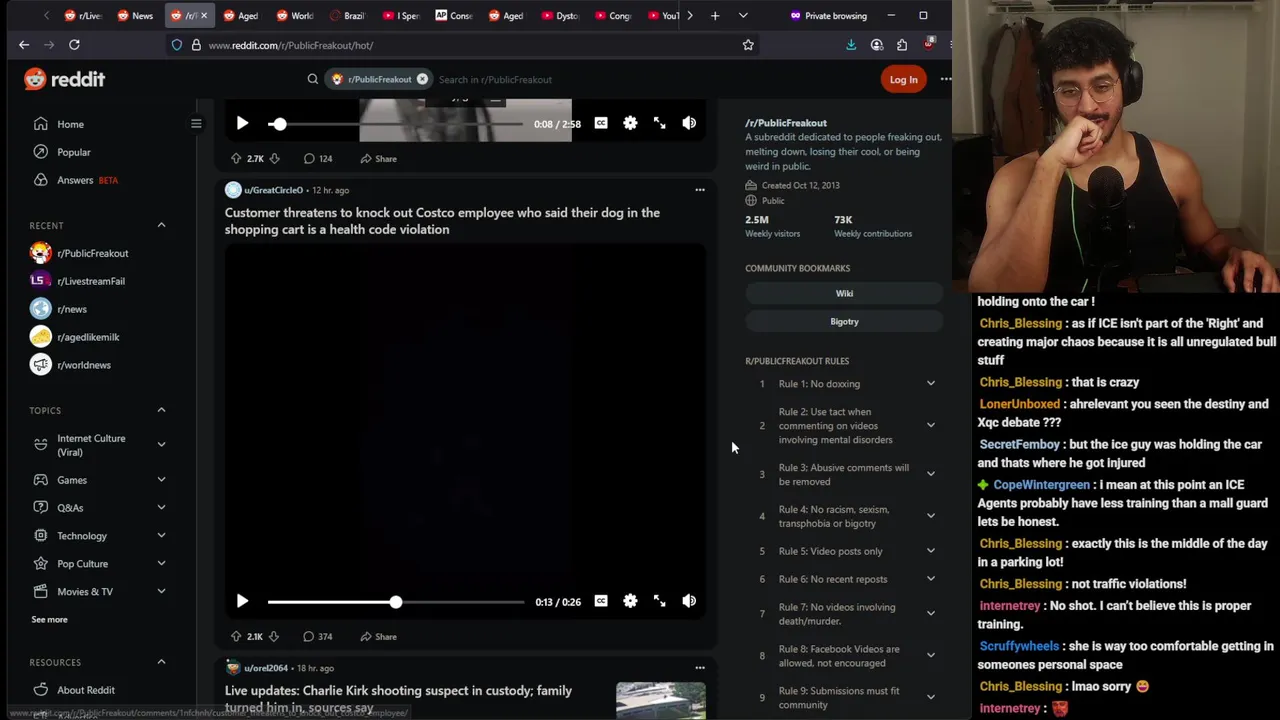
Task: Open the Costco post three-dot menu
Action: pos(700,190)
